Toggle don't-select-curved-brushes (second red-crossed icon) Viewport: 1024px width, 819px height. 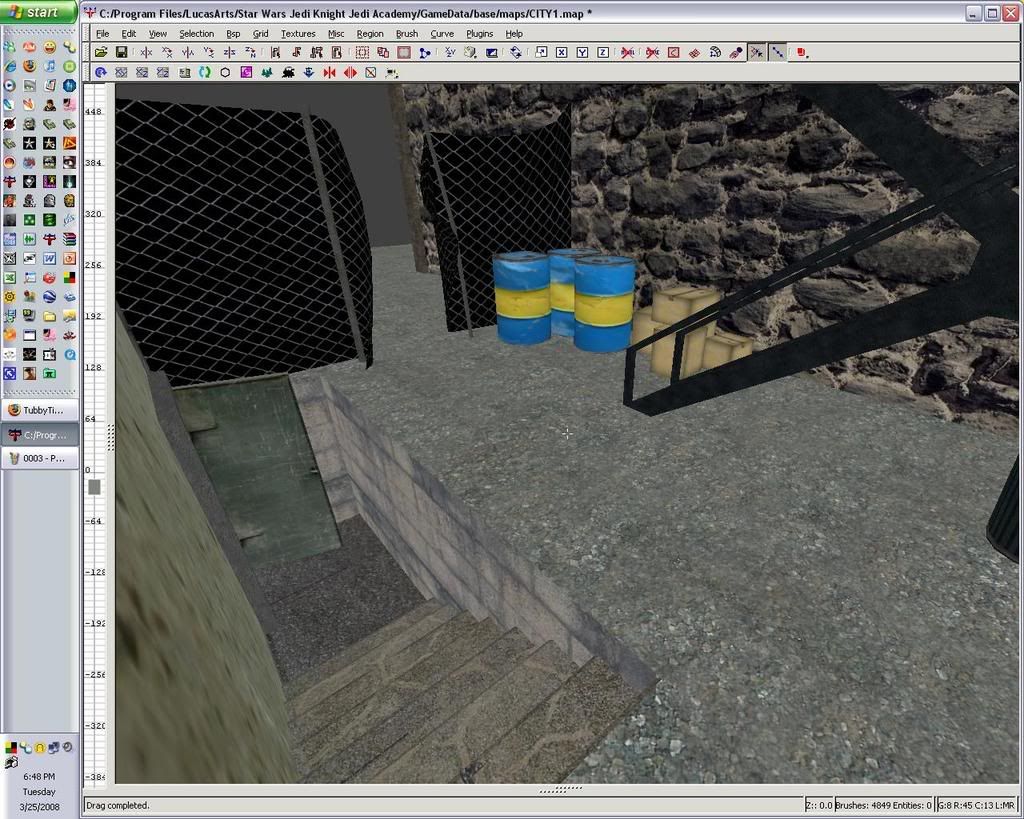click(x=652, y=52)
